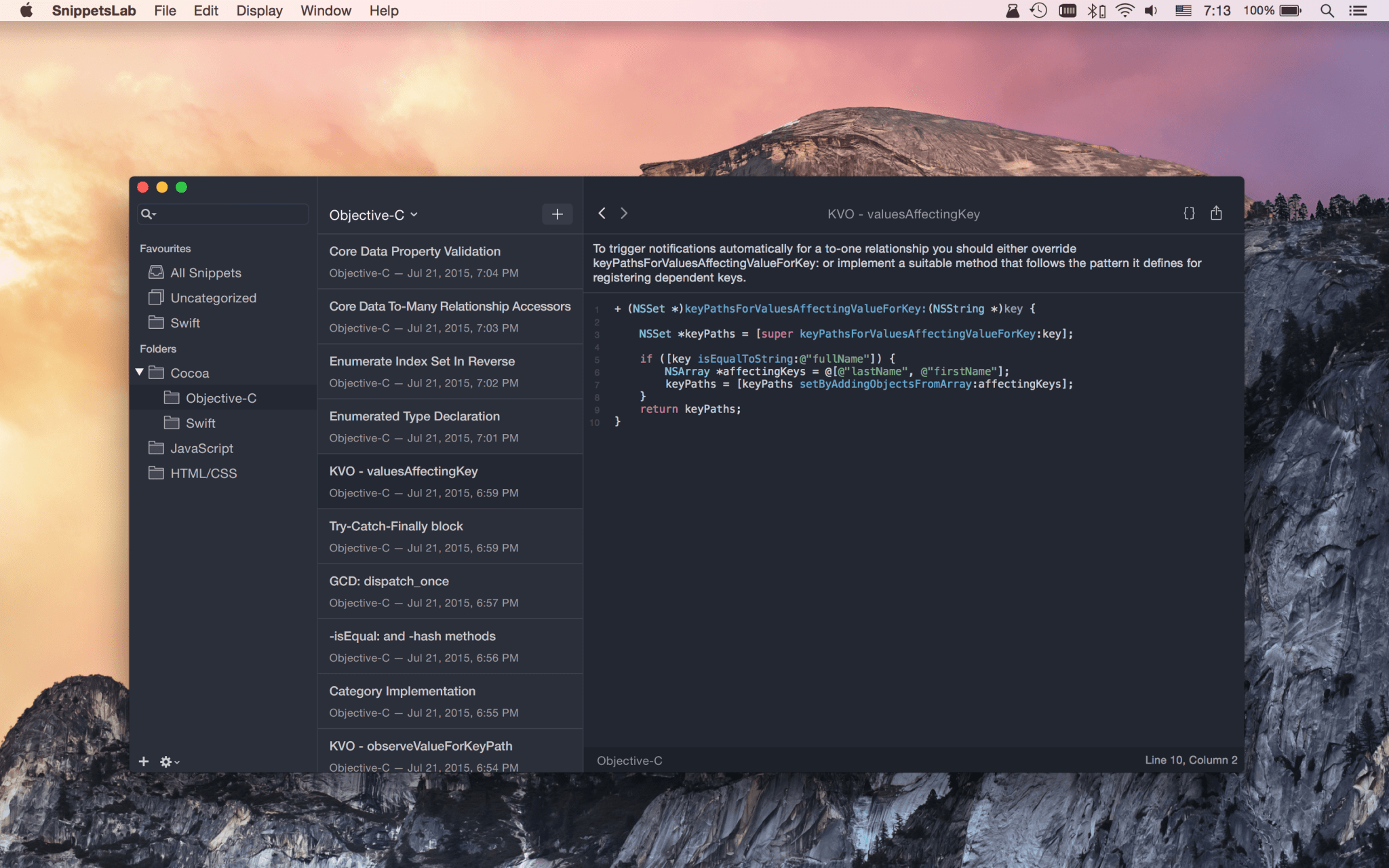Click the sidebar plus icon to add folder
This screenshot has height=868, width=1389.
144,762
